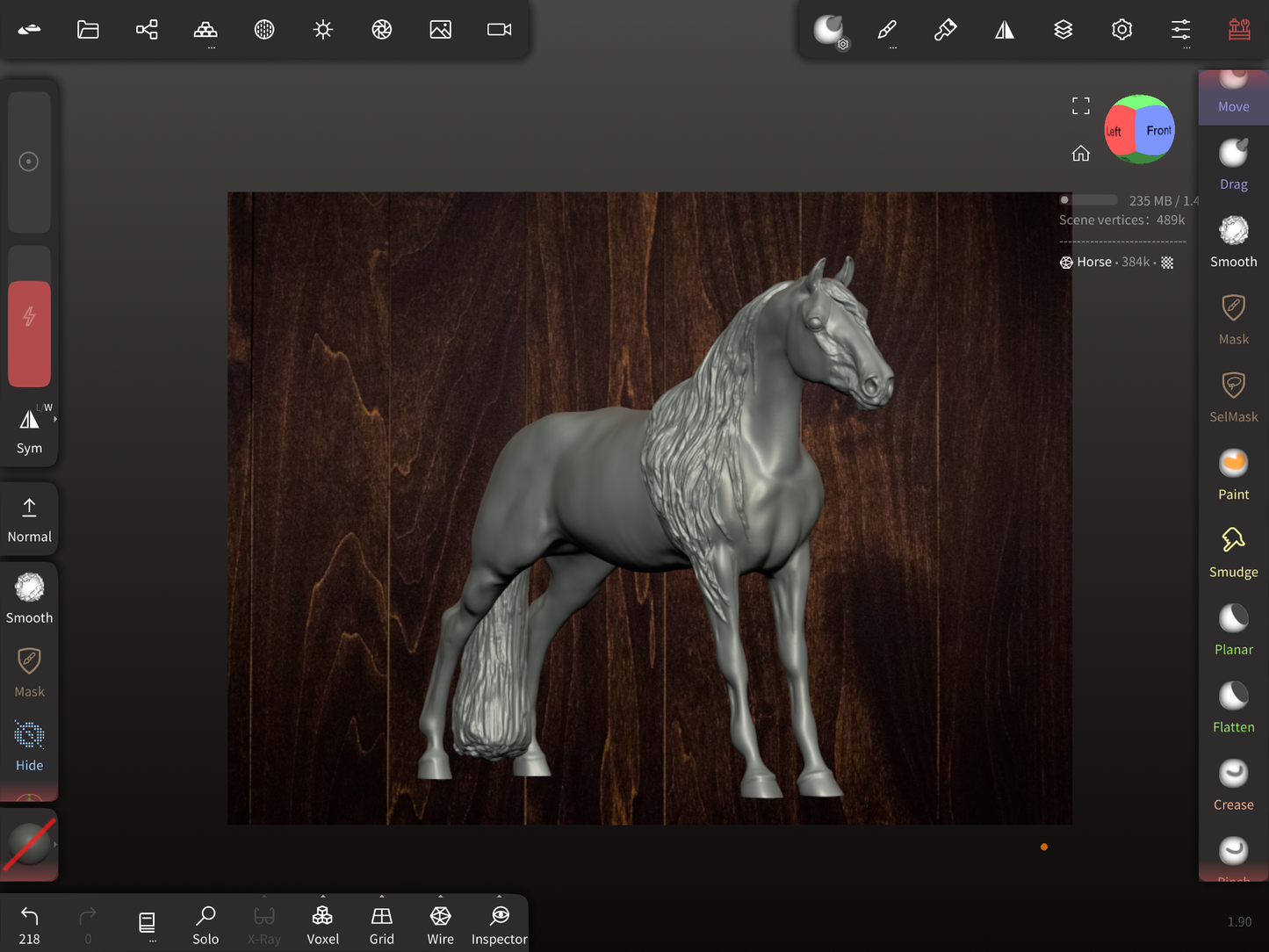Screen dimensions: 1269x952
Task: Enable Solo mode
Action: [x=205, y=925]
